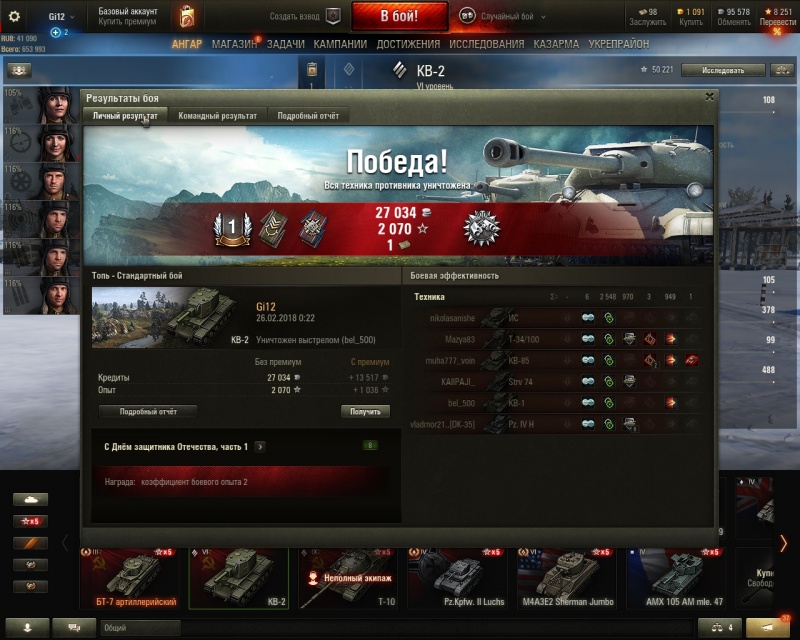Open the chat channels icon
This screenshot has height=640, width=800.
click(74, 628)
